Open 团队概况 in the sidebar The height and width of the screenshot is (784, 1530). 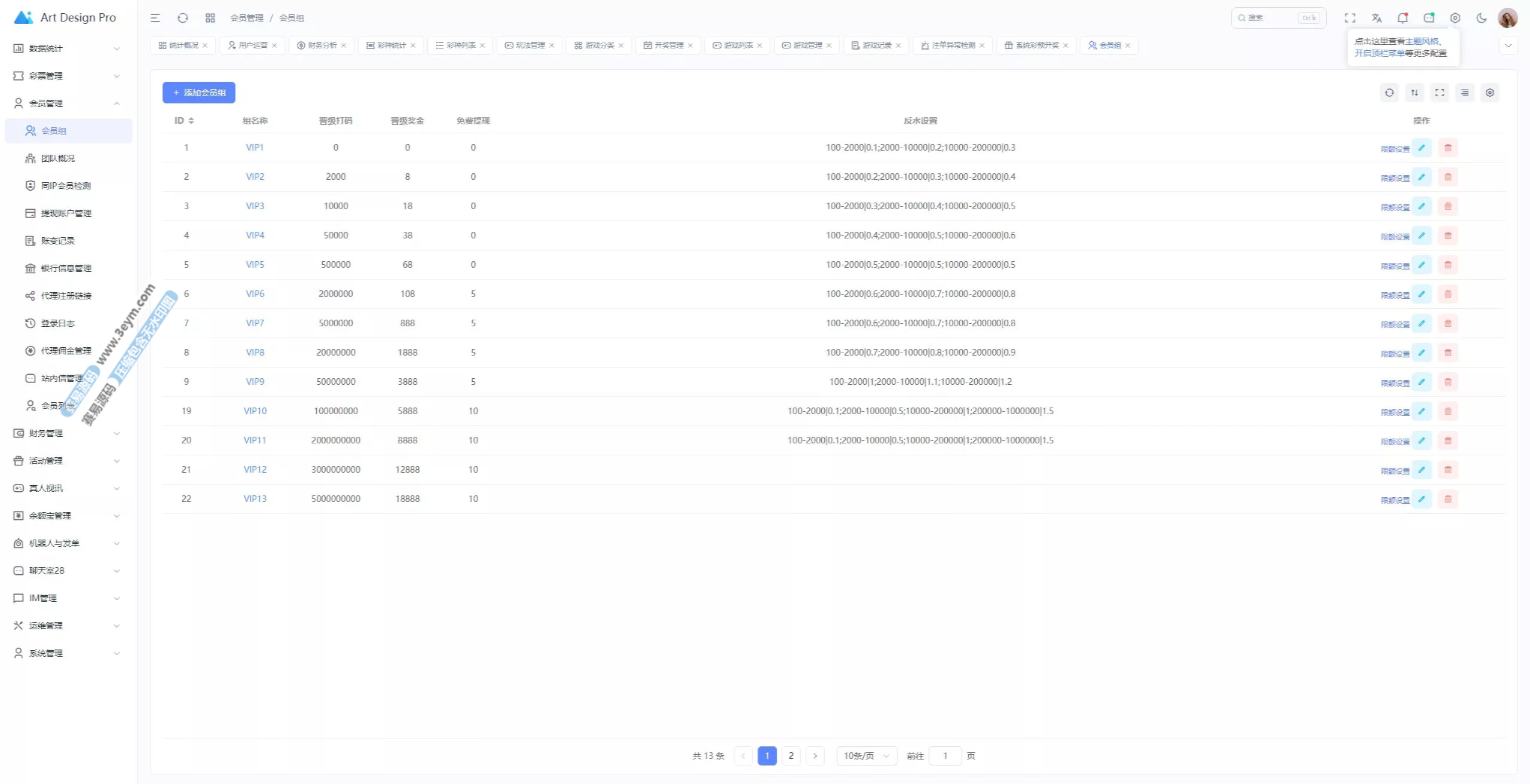click(x=58, y=158)
